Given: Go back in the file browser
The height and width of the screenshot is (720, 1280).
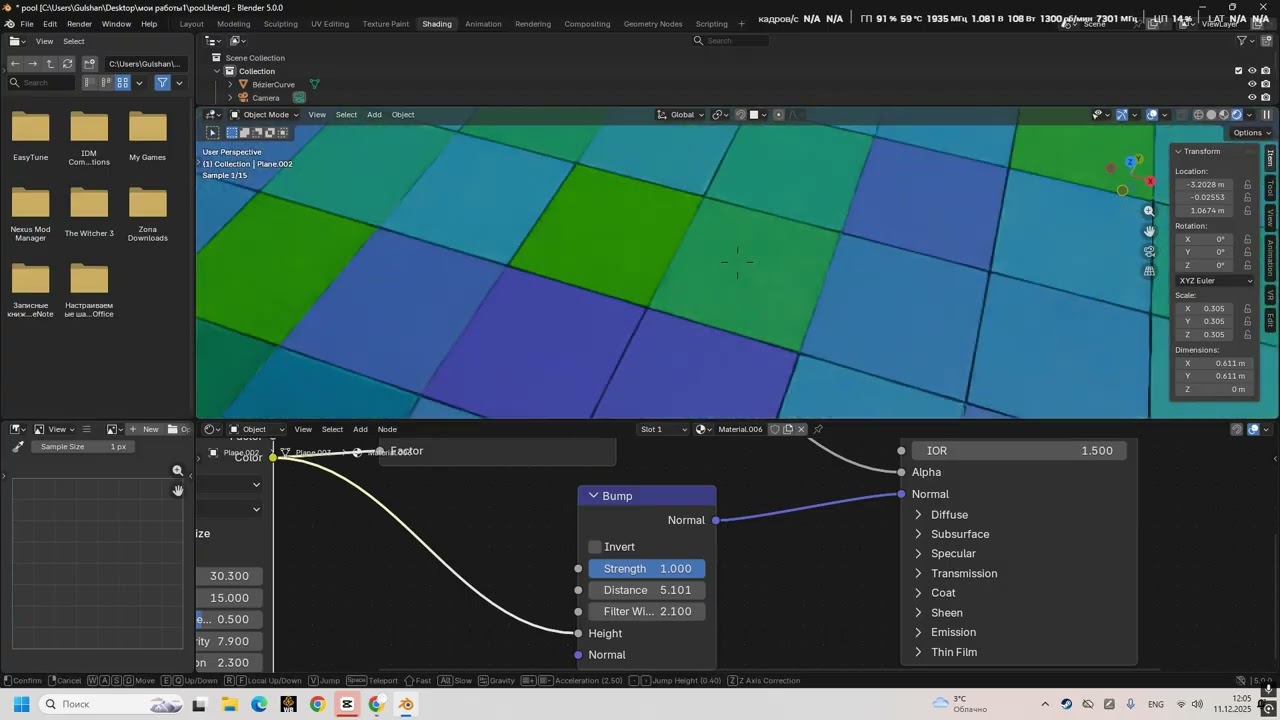Looking at the screenshot, I should 15,64.
